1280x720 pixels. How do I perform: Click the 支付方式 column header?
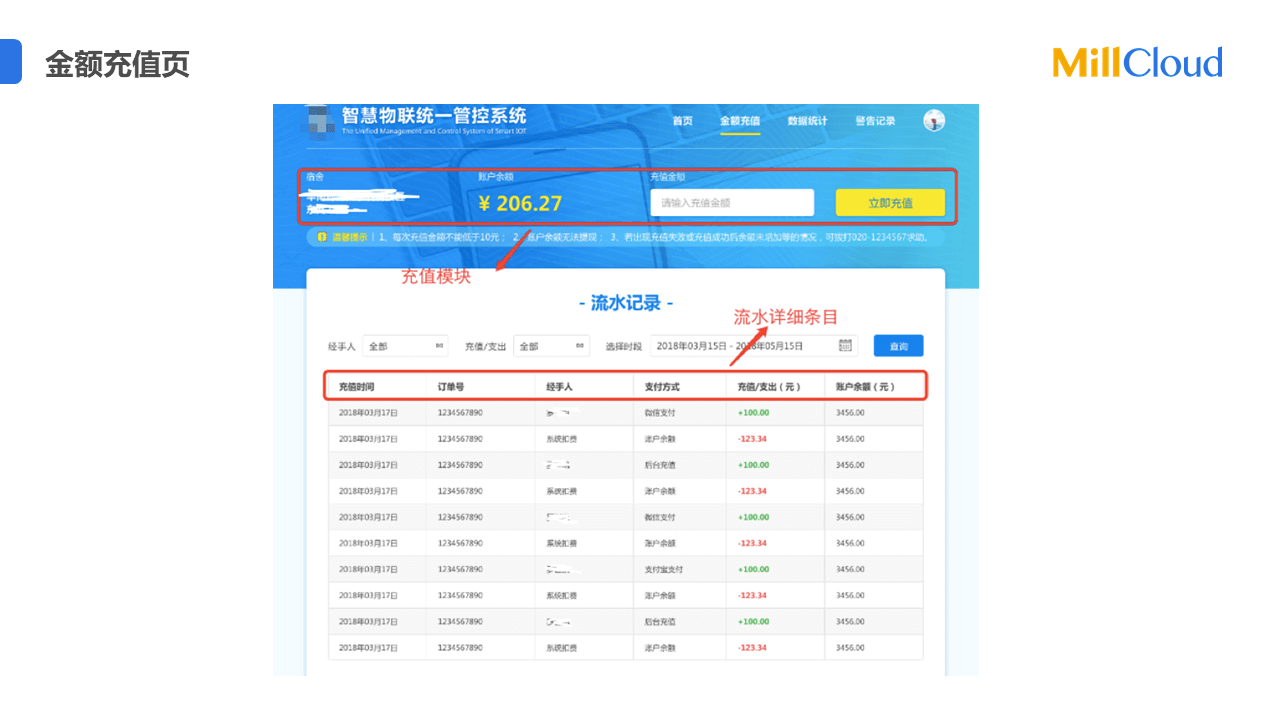(x=661, y=387)
